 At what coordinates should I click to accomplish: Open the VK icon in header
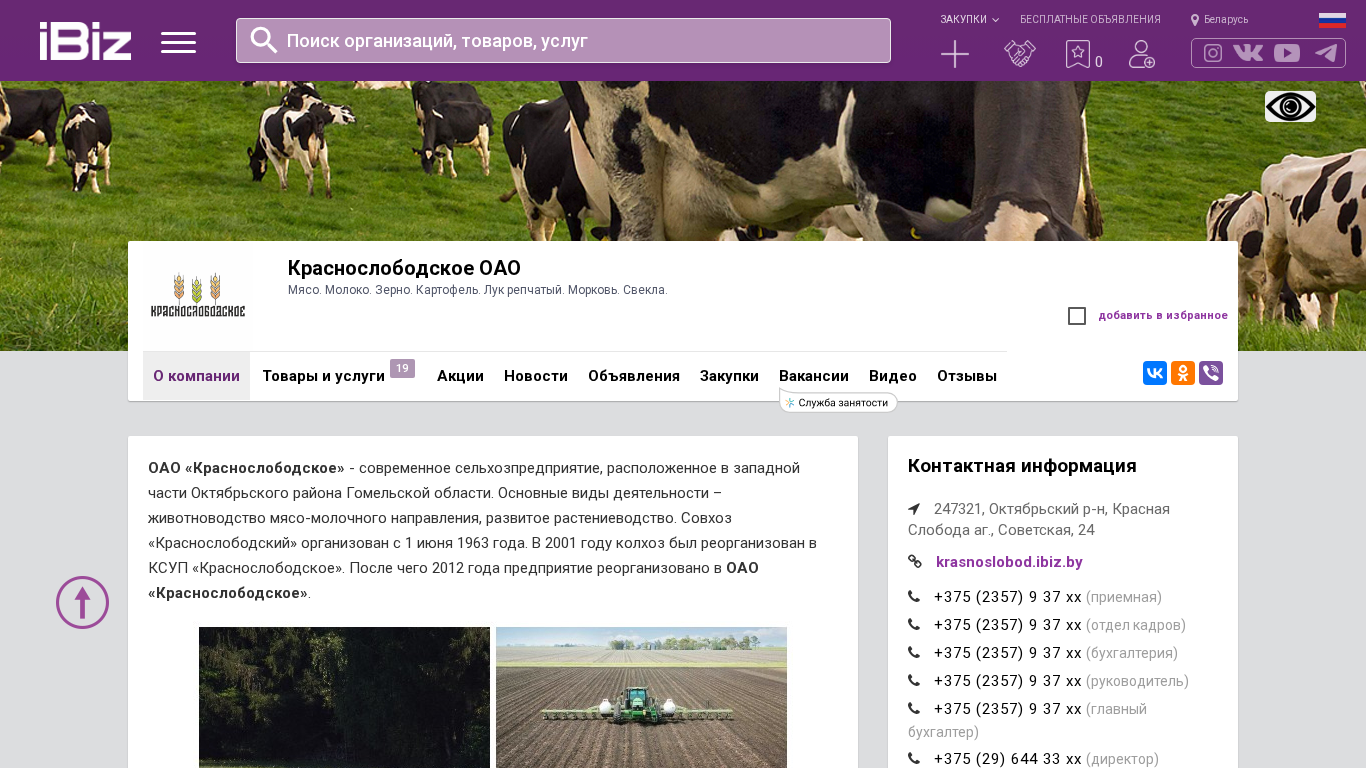(1248, 53)
